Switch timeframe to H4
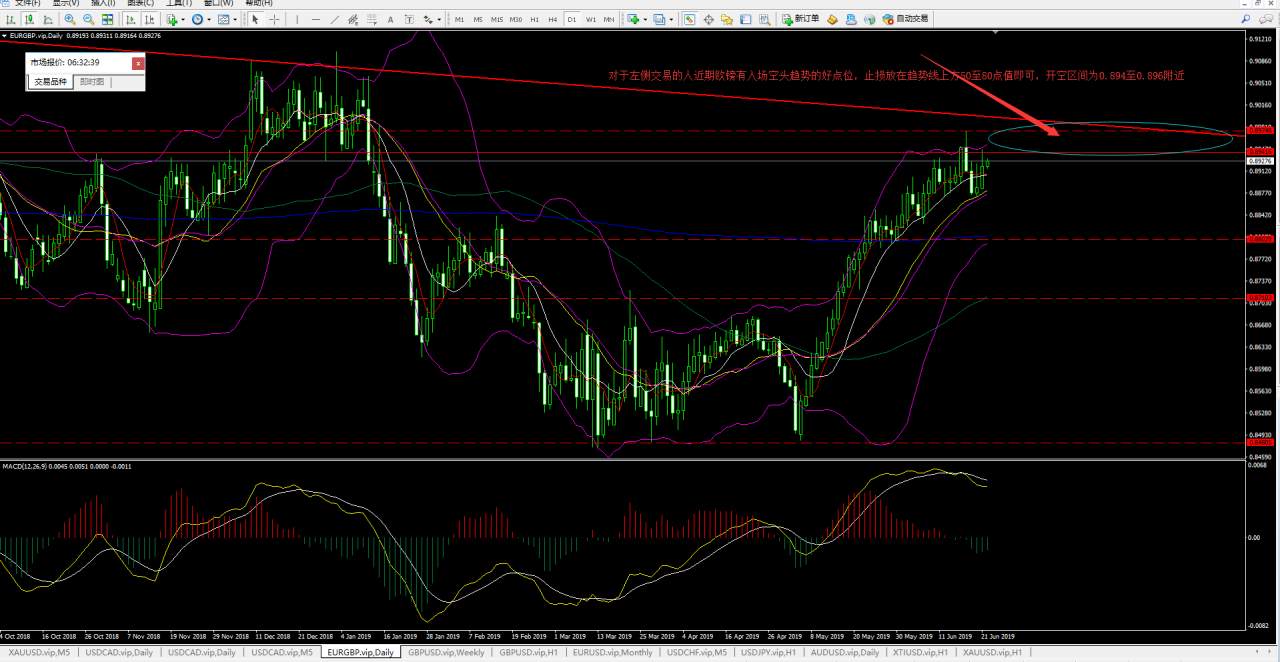 point(552,19)
